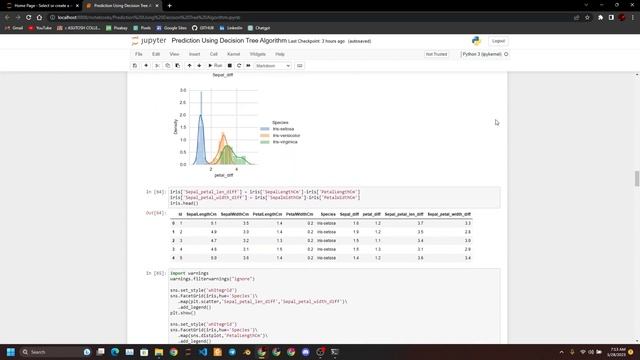Open the Cell menu

tap(213, 54)
